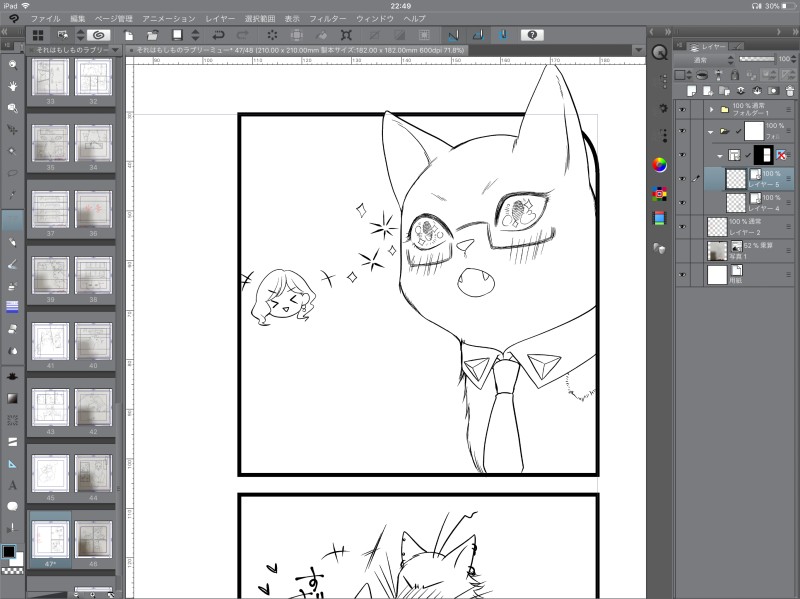The height and width of the screenshot is (599, 800).
Task: Click the Create layer mask icon
Action: tap(773, 91)
